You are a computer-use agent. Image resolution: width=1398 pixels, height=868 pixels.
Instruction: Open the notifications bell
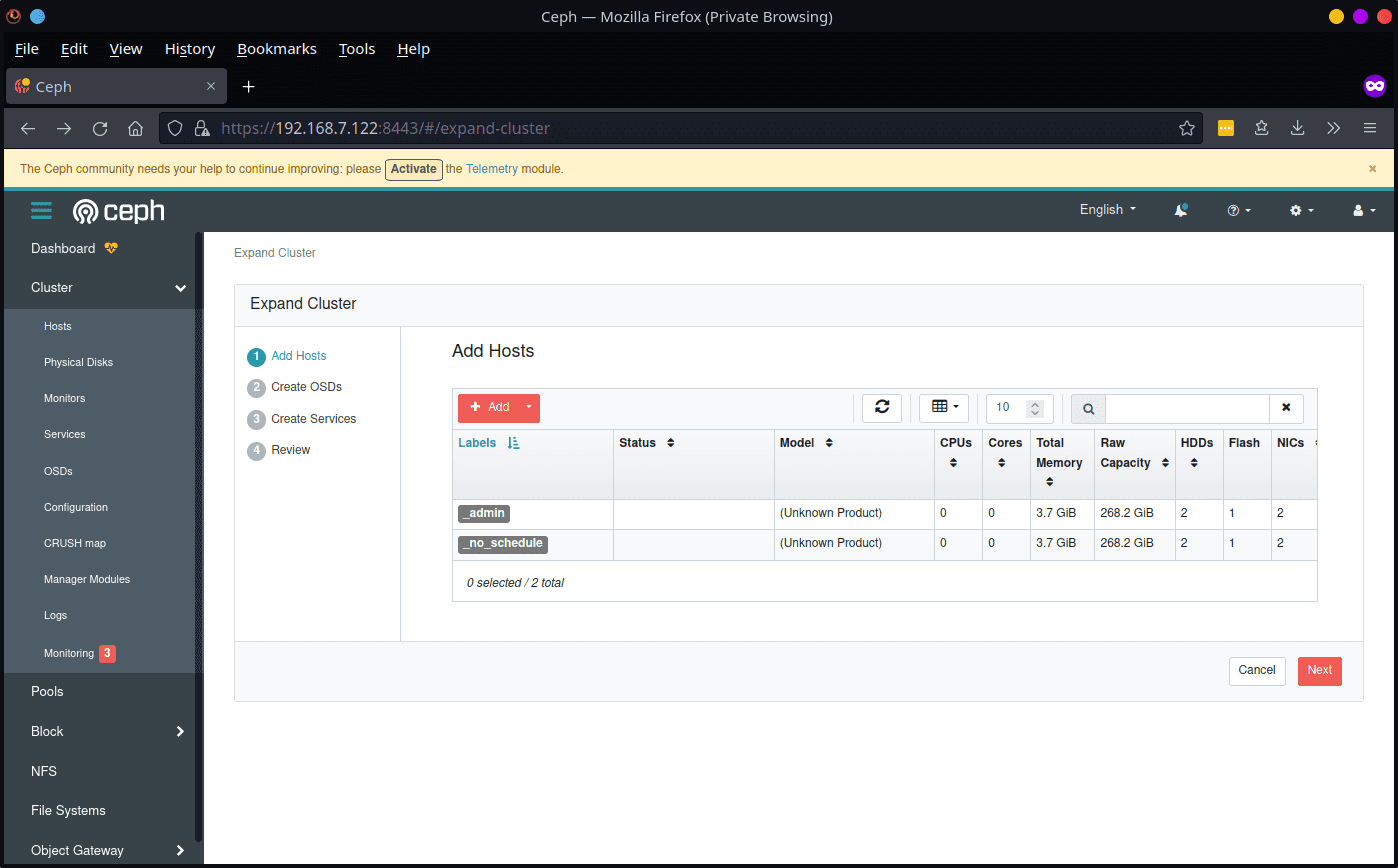[x=1181, y=210]
